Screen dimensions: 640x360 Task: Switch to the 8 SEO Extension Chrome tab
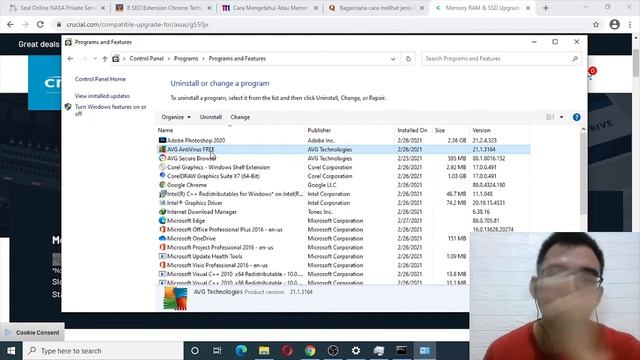point(163,8)
